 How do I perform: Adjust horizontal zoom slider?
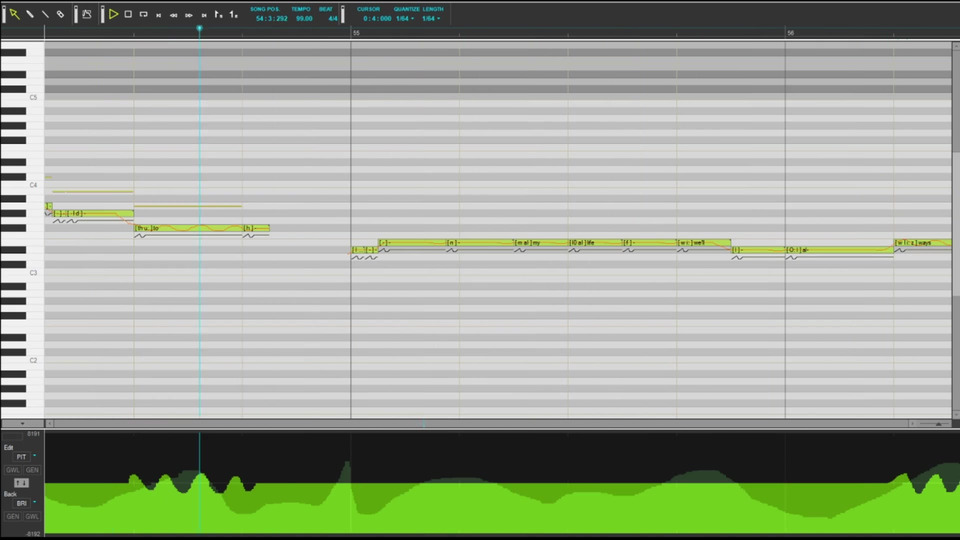click(x=937, y=423)
